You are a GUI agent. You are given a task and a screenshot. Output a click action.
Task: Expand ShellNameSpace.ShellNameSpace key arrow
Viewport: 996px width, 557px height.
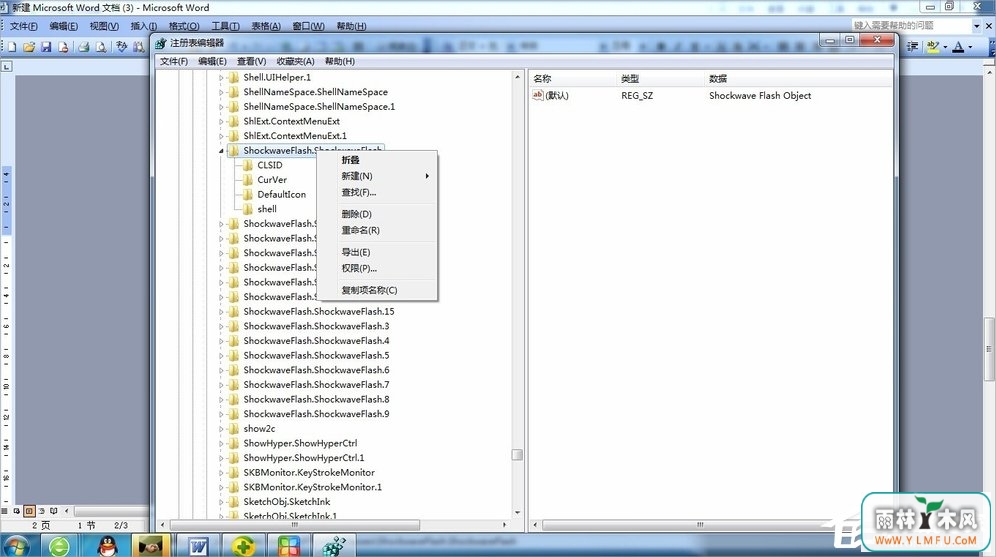(x=221, y=92)
